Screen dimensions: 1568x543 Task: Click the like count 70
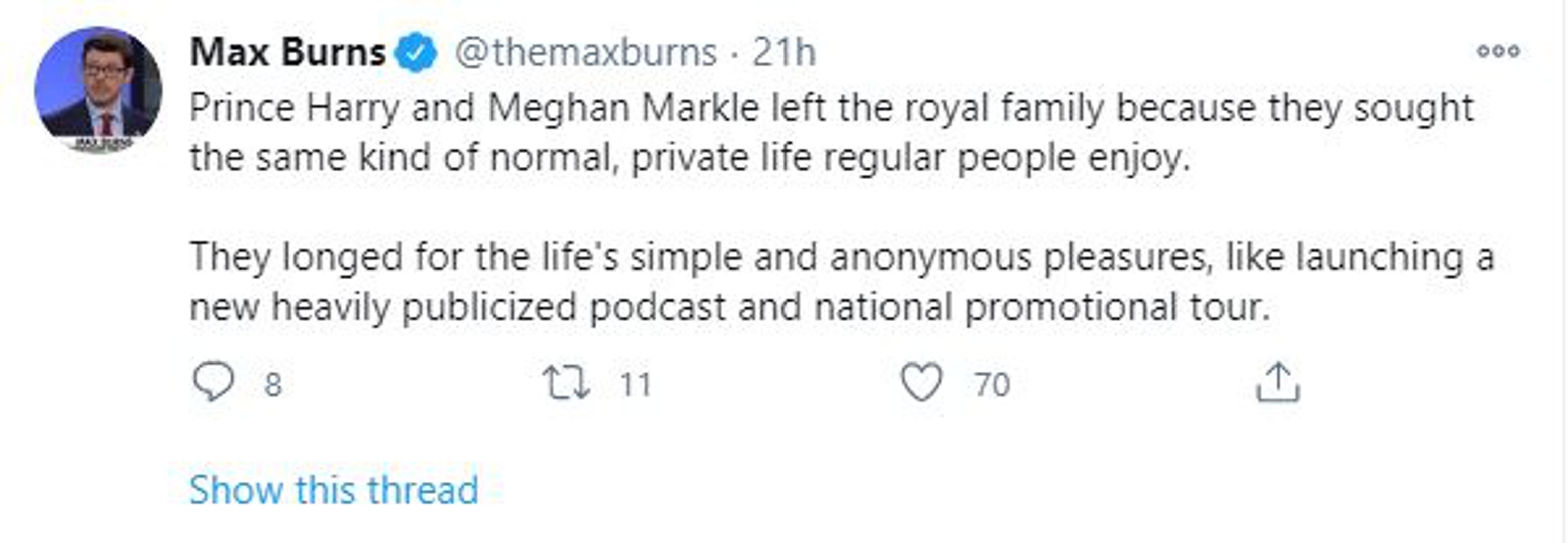click(x=992, y=385)
